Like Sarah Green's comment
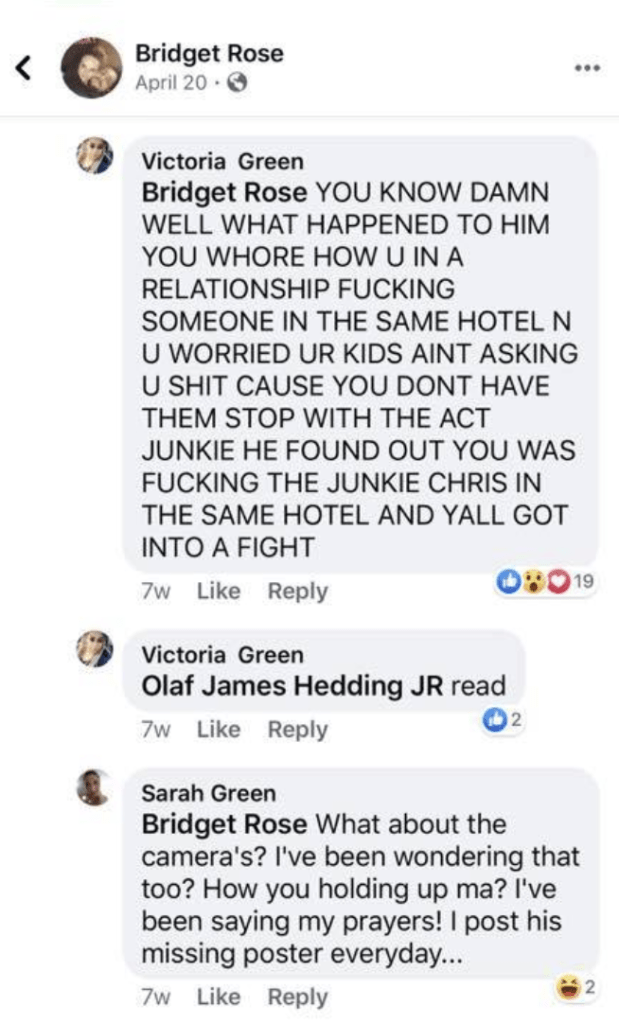The width and height of the screenshot is (619, 1024). [219, 997]
